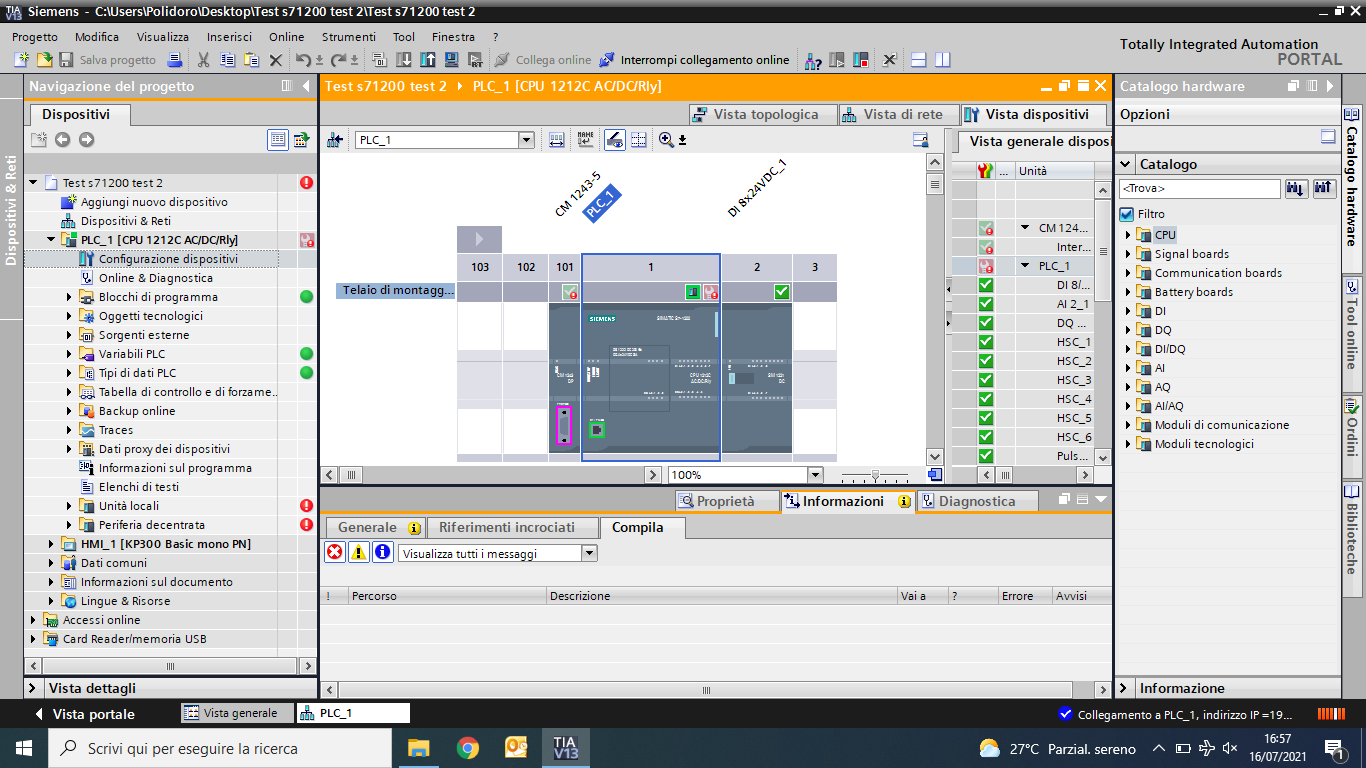Click Interrompi collegamento online button
The image size is (1366, 768).
695,60
